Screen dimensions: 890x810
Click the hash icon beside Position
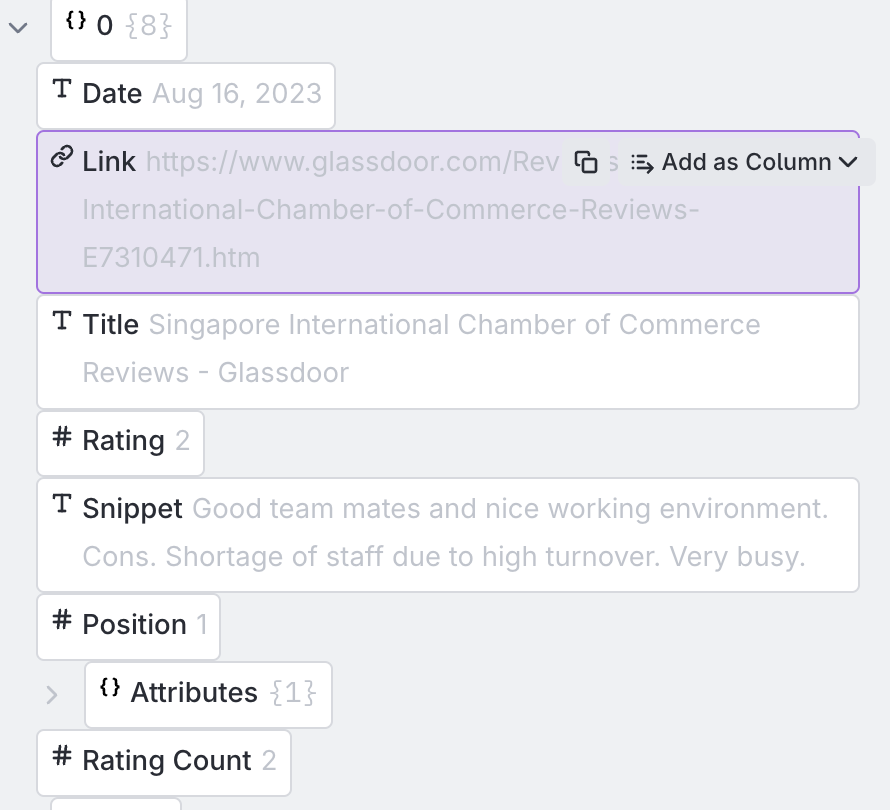click(62, 621)
